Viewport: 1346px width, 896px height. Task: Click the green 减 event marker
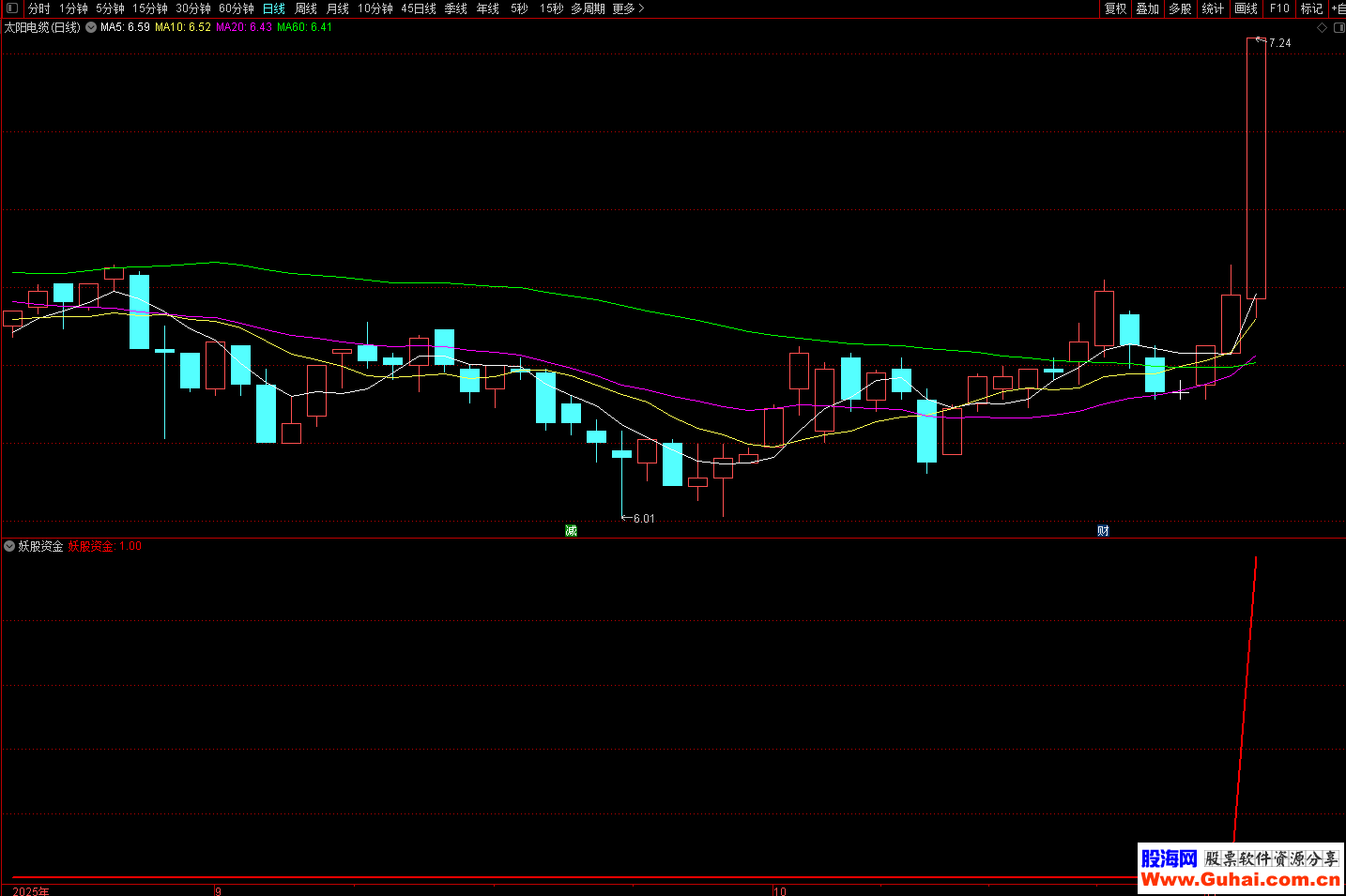coord(571,531)
